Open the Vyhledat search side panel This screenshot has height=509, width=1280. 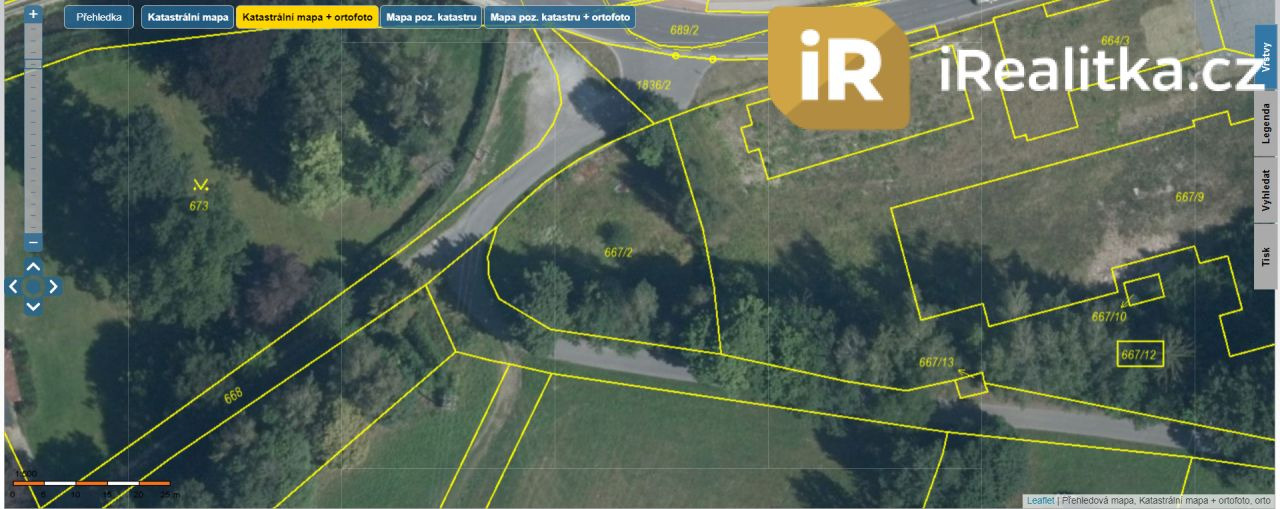click(1267, 189)
